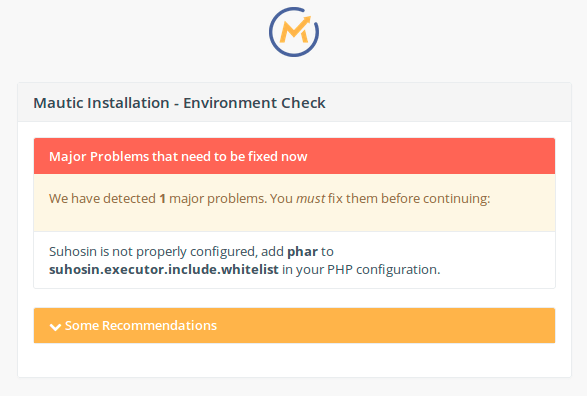The height and width of the screenshot is (396, 587).
Task: Click the word Suhosin starting the problem message
Action: (x=73, y=251)
